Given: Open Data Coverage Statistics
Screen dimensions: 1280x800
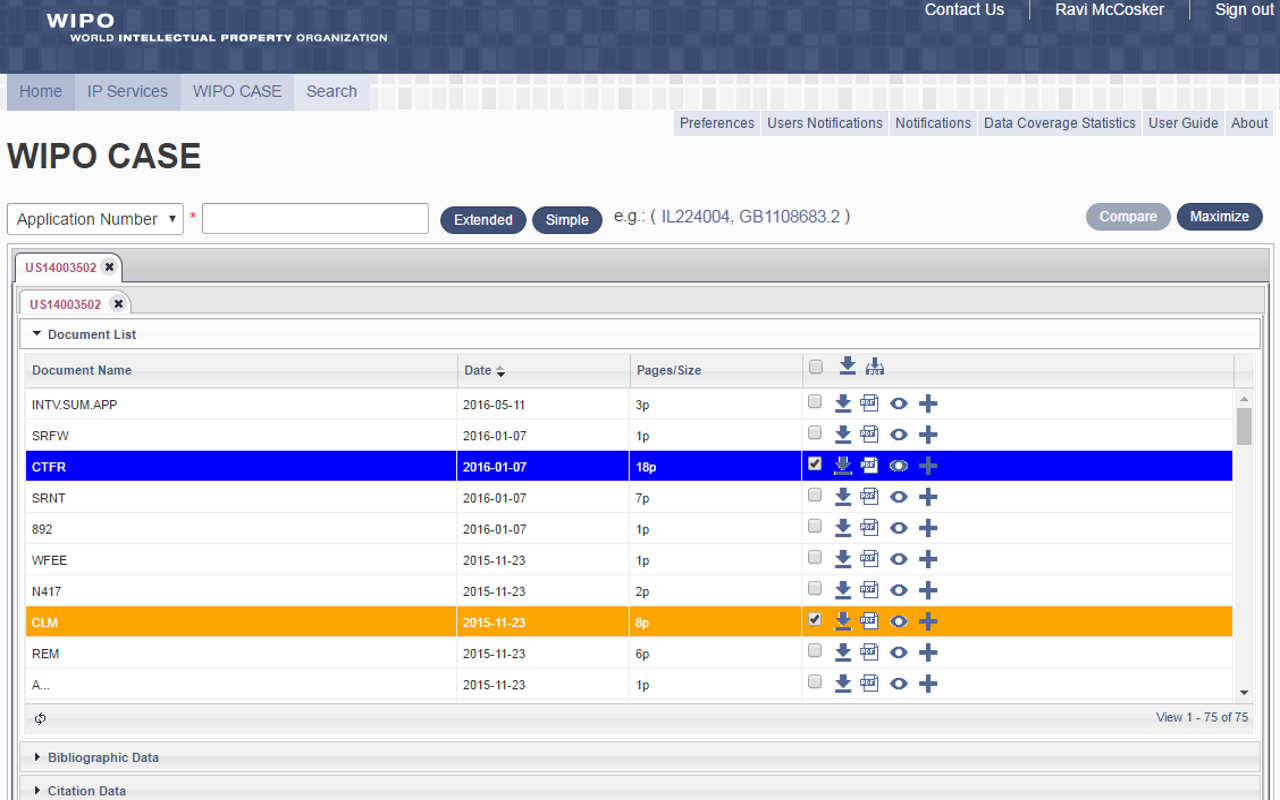Looking at the screenshot, I should pos(1060,123).
